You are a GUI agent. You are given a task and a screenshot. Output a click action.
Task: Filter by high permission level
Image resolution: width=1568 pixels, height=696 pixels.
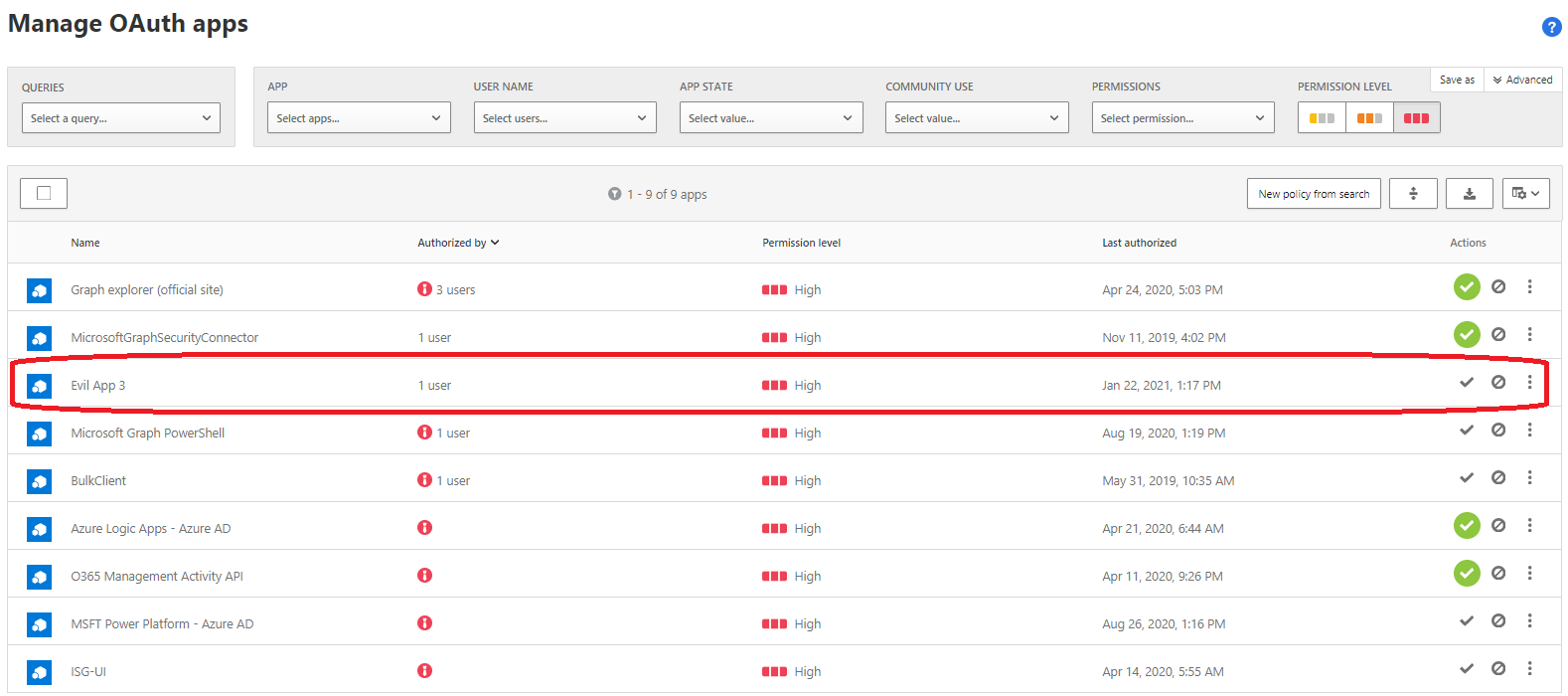pyautogui.click(x=1417, y=118)
